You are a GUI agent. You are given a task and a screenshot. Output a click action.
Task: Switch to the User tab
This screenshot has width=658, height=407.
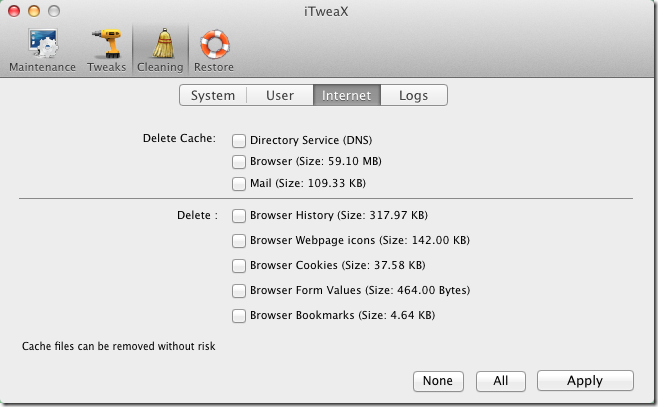(x=280, y=95)
